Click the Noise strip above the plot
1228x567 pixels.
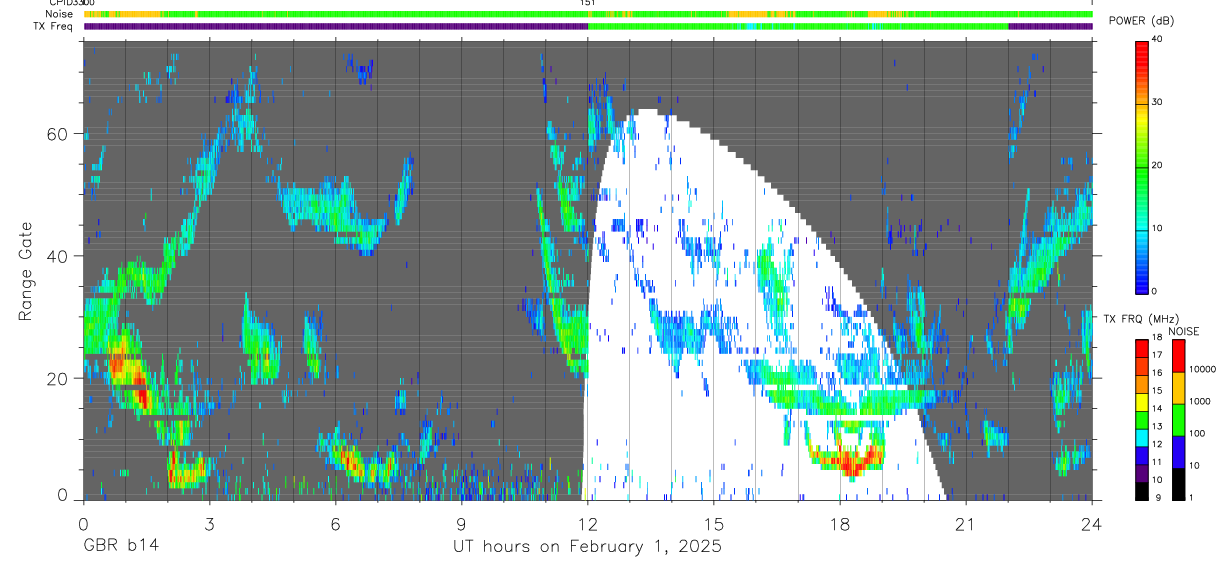[x=588, y=14]
